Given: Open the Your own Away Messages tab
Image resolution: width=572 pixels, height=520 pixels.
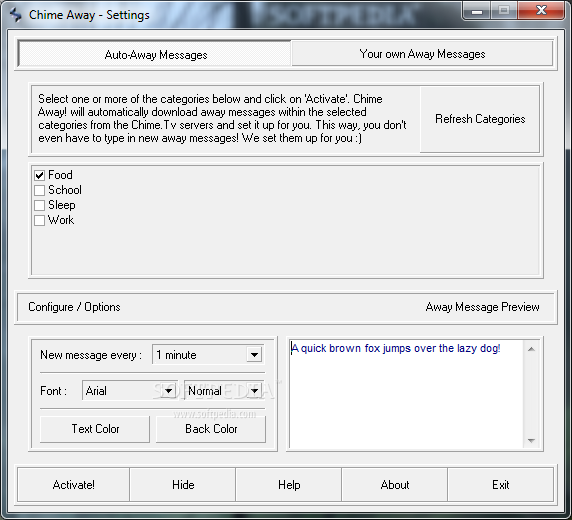Looking at the screenshot, I should click(422, 53).
